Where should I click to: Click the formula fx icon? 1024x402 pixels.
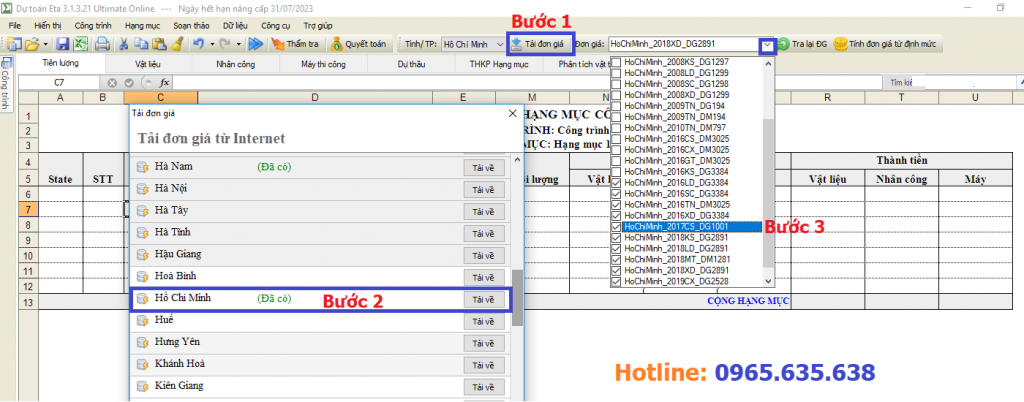(164, 82)
